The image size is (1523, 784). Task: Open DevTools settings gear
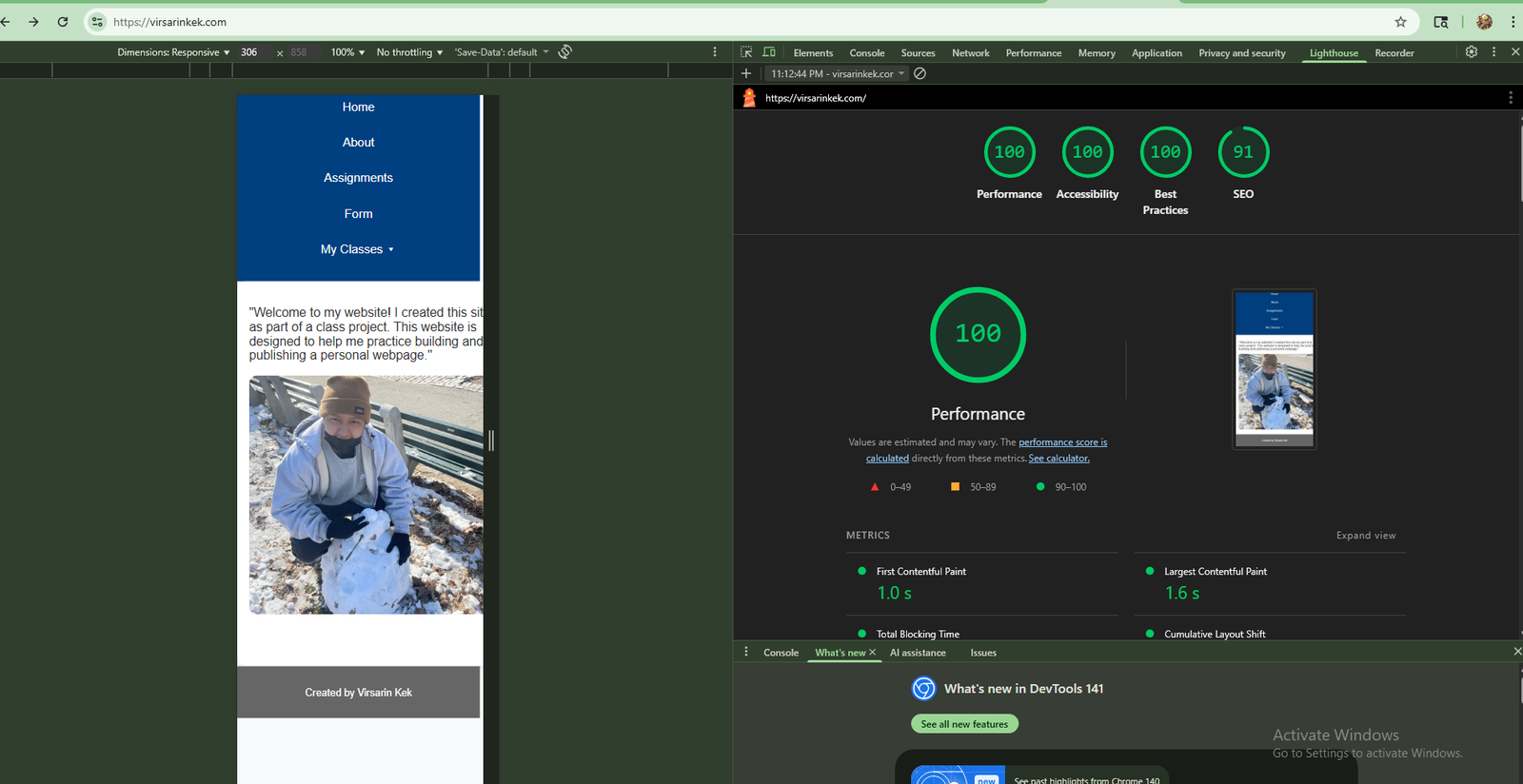tap(1471, 52)
